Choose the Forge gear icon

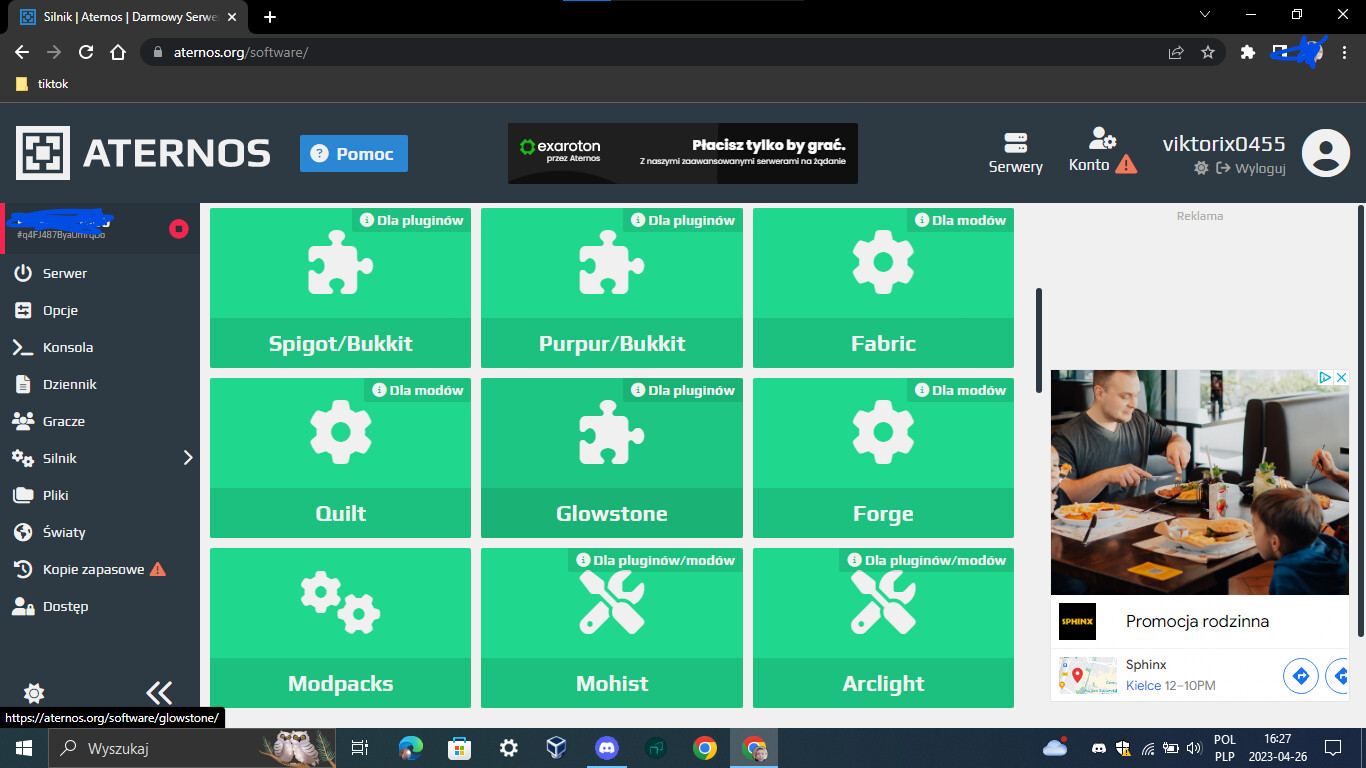tap(883, 433)
